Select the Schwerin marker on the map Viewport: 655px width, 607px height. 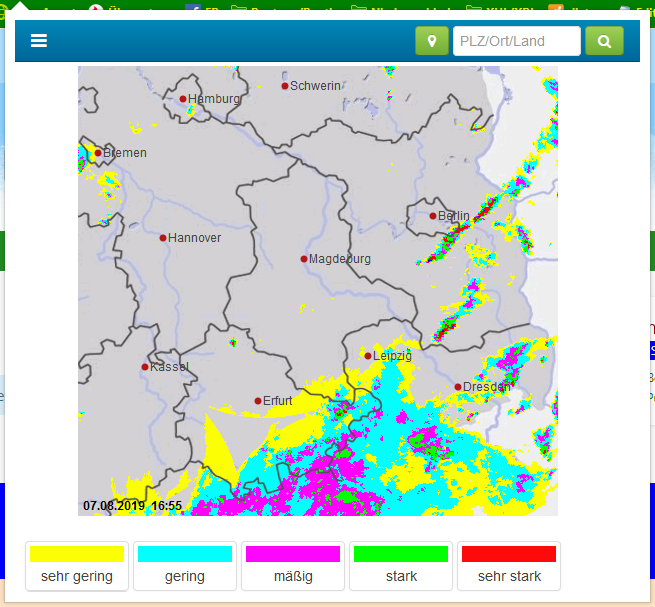(285, 86)
